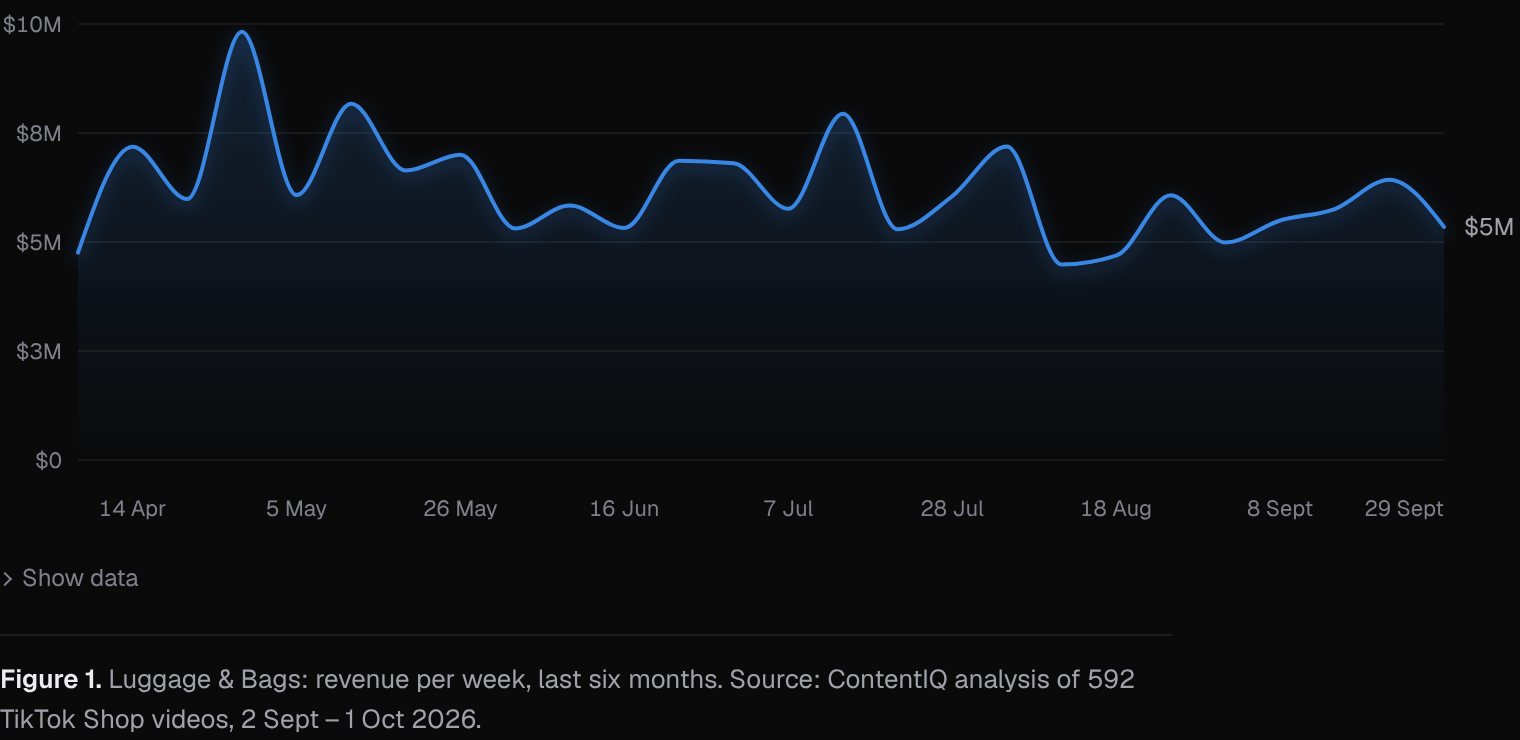
Task: Click the 28 Jul x-axis date
Action: pyautogui.click(x=952, y=508)
